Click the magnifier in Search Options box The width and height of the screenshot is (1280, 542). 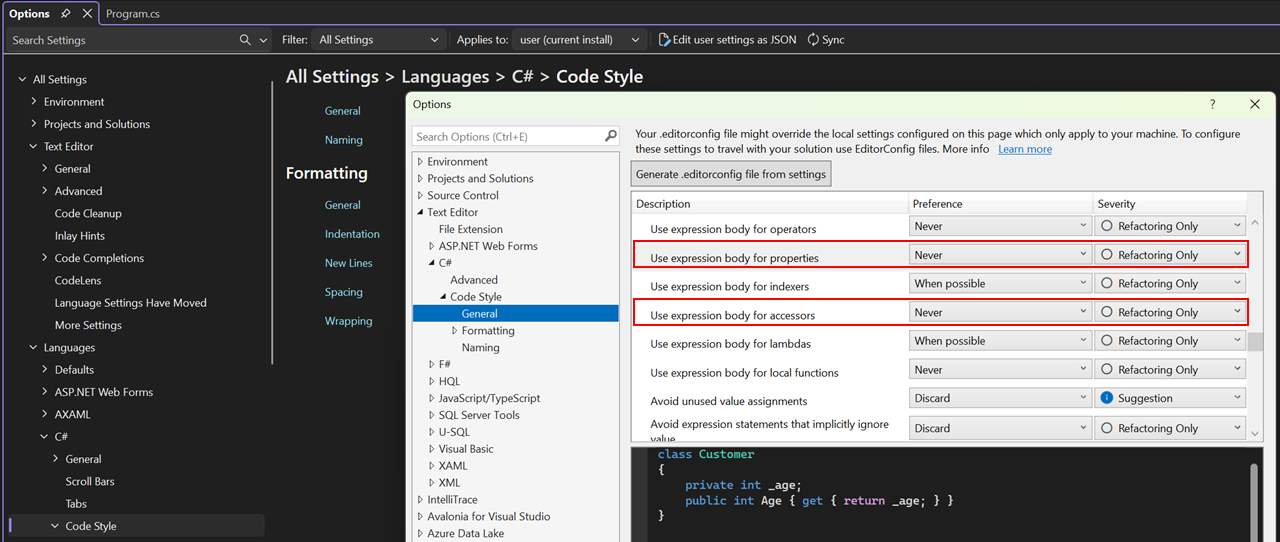[611, 136]
